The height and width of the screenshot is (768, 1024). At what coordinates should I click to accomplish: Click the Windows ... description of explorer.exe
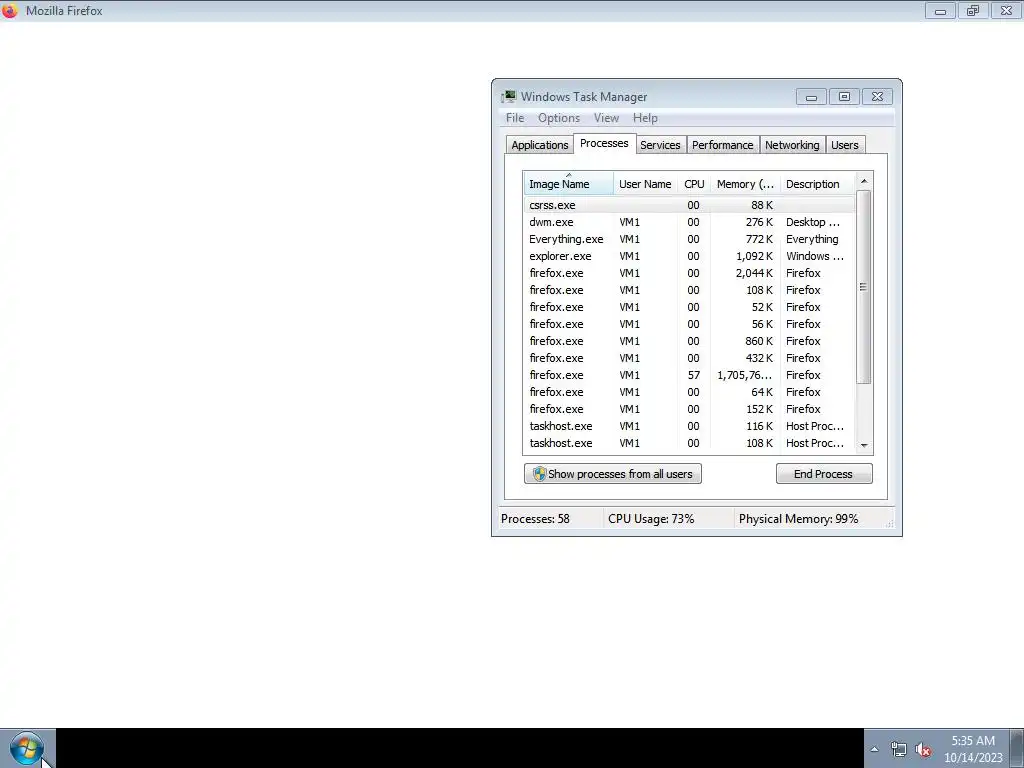point(815,256)
